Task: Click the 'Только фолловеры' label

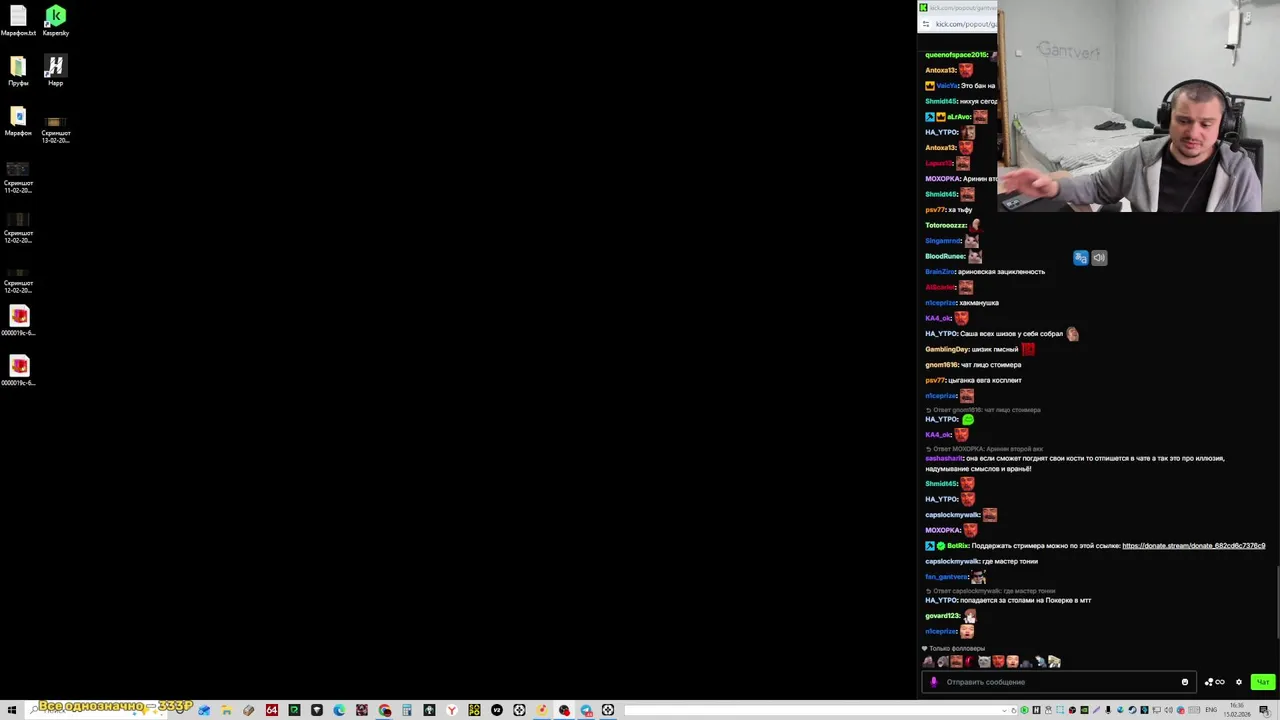Action: (957, 649)
